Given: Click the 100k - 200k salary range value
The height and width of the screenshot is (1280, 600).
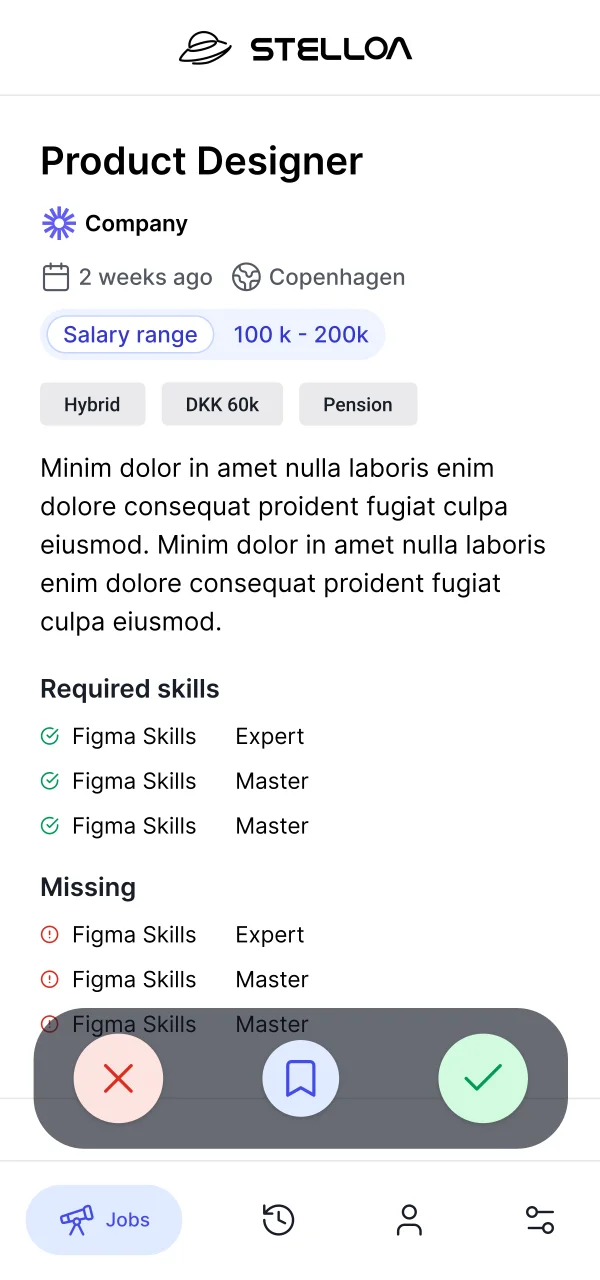Looking at the screenshot, I should 301,334.
